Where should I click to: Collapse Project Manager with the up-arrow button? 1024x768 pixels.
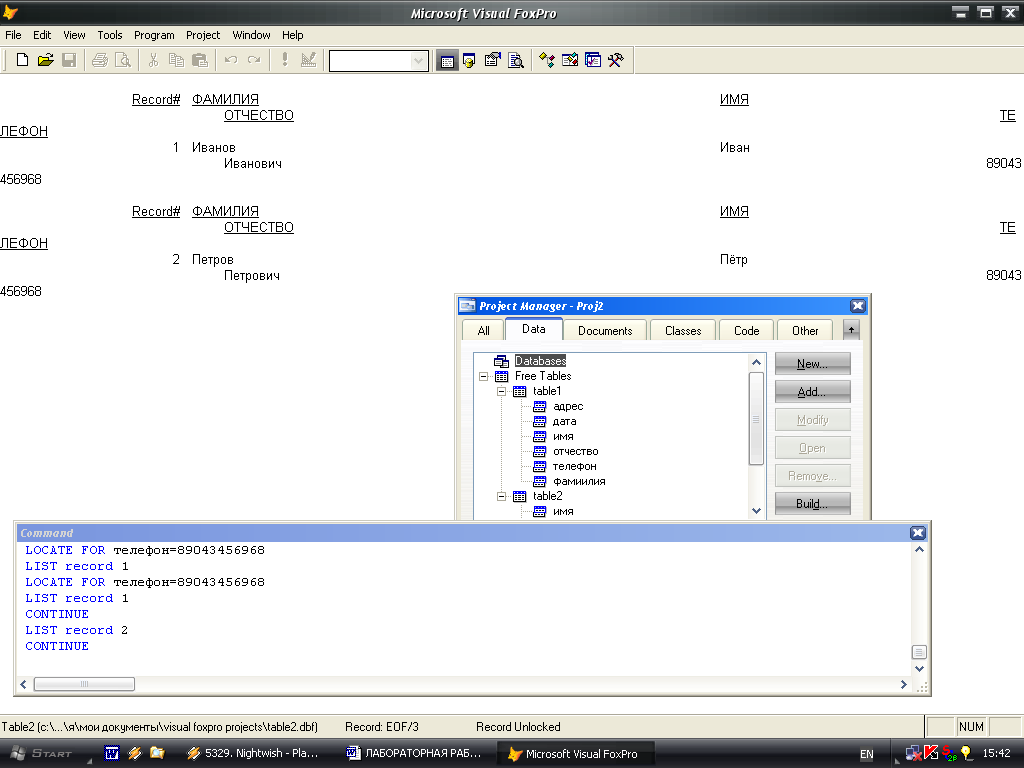point(851,330)
